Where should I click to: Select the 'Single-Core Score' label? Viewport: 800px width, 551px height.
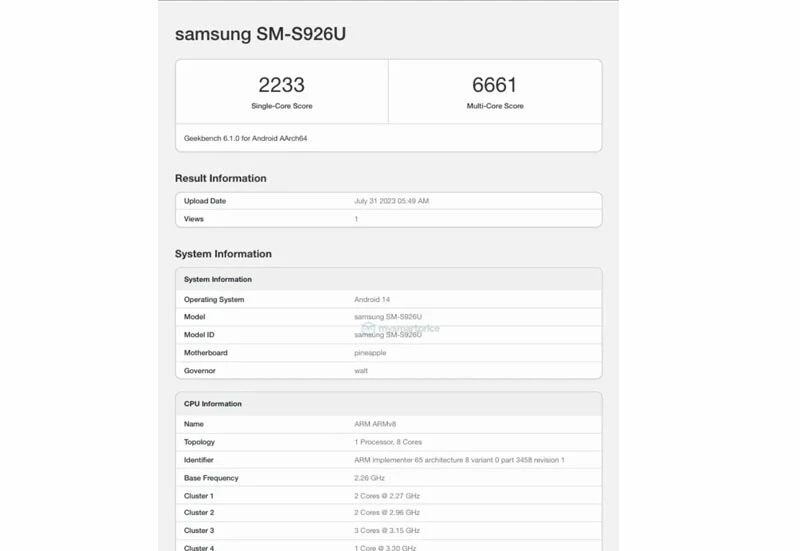282,106
